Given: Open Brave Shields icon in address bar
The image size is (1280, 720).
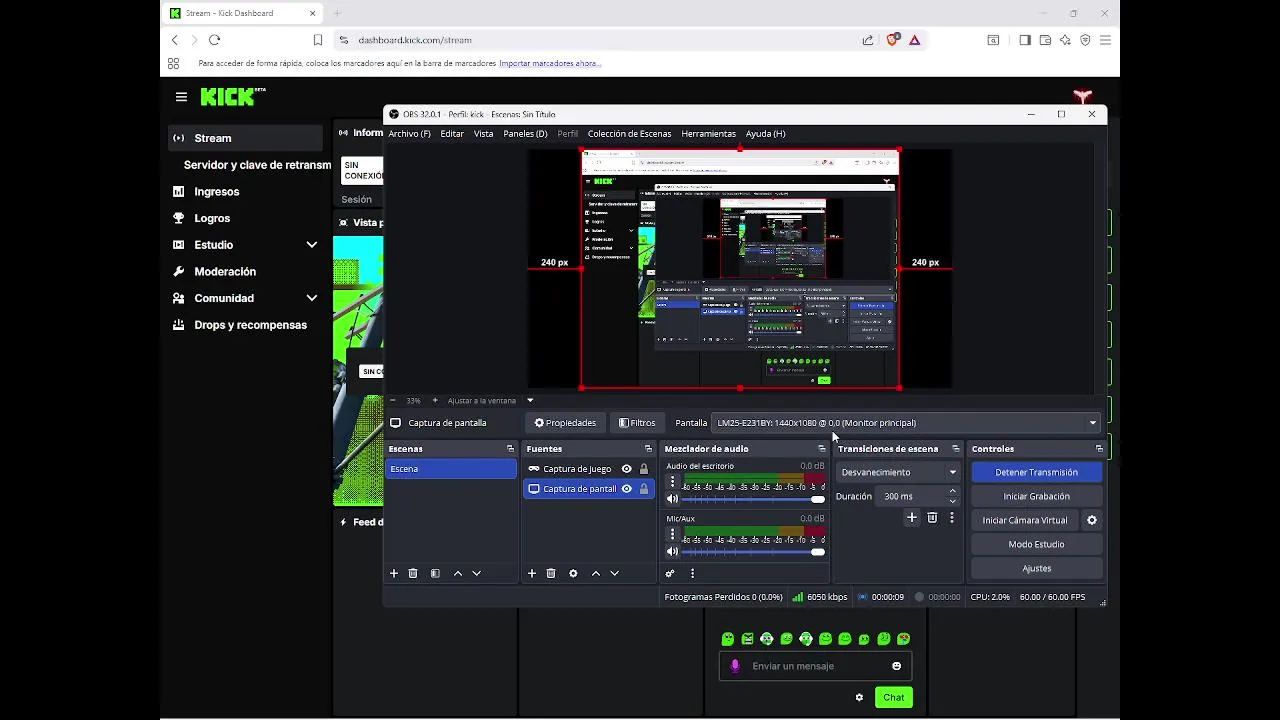Looking at the screenshot, I should coord(892,40).
